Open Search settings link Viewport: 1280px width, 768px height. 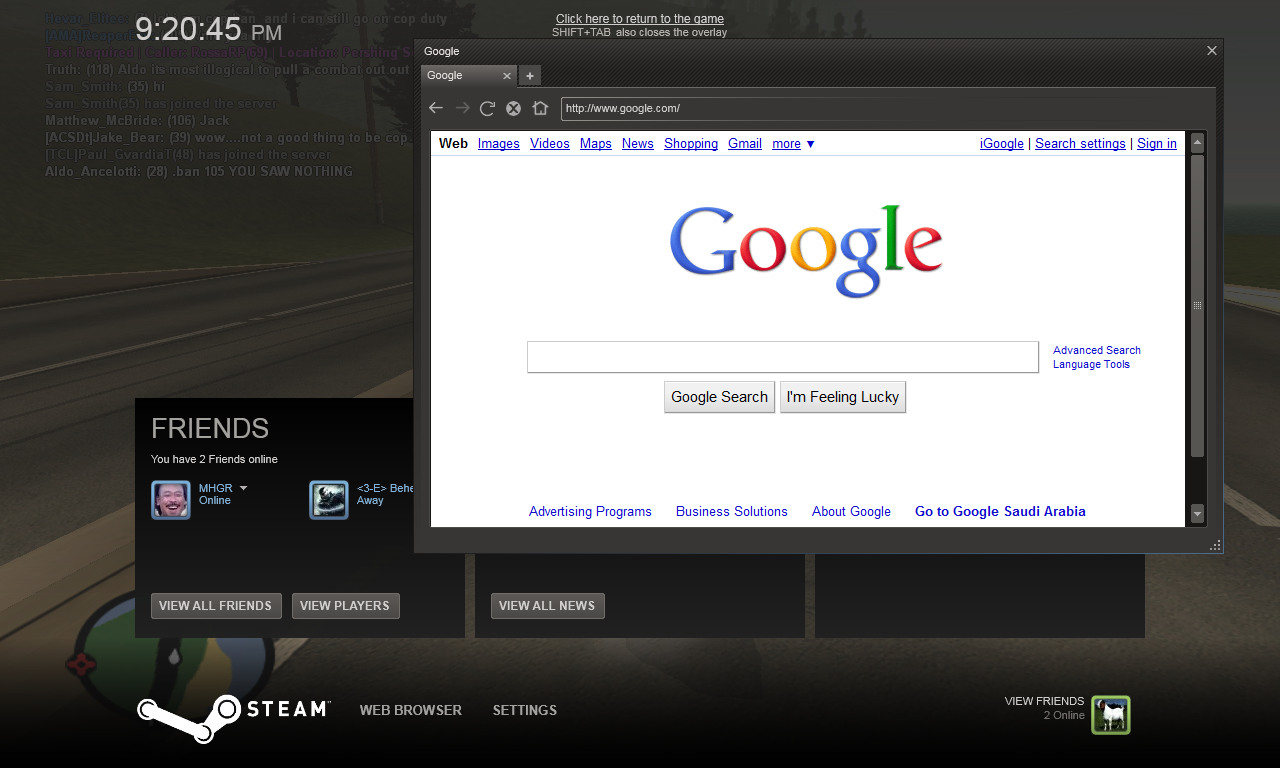(x=1080, y=144)
